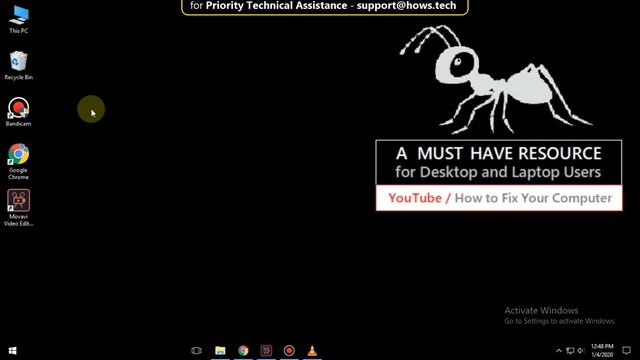Open the Windows Start menu
Screen dimensions: 640x360
[x=13, y=351]
